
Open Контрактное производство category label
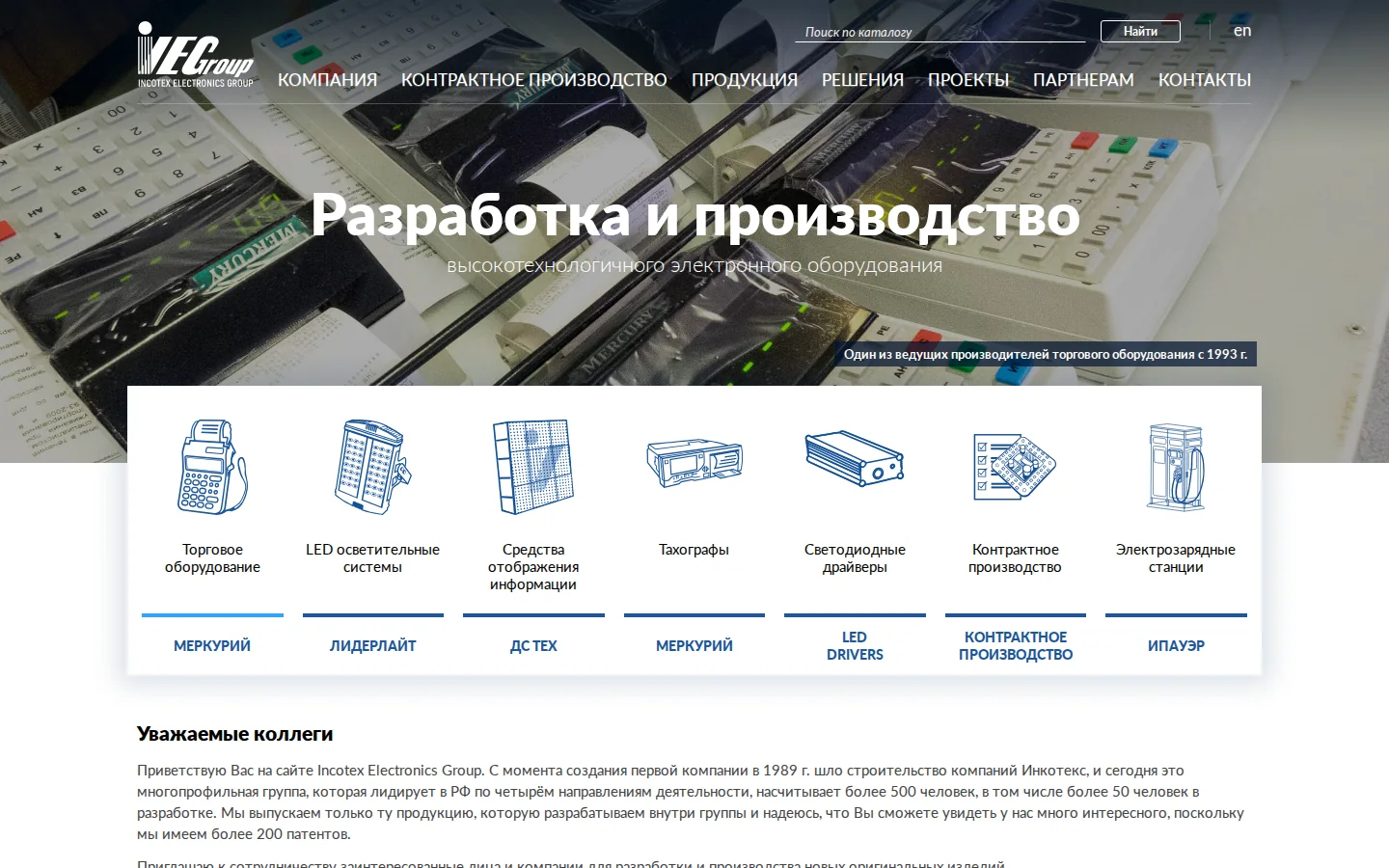tap(1015, 558)
